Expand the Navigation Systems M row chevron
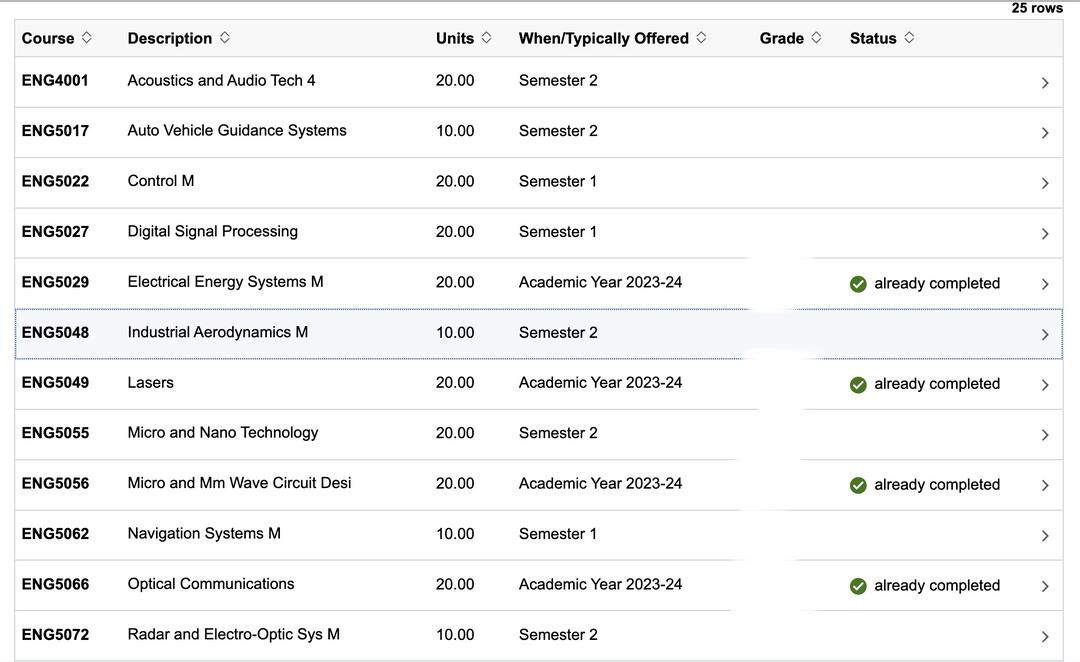Screen dimensions: 1080x662 pos(1045,535)
